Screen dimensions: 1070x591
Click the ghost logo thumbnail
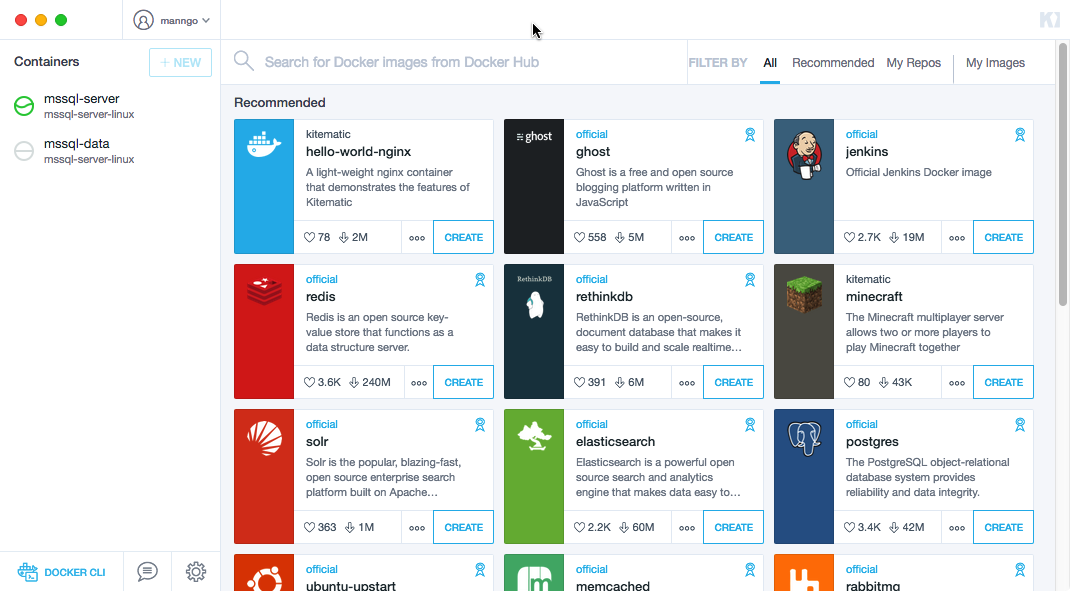(x=534, y=186)
